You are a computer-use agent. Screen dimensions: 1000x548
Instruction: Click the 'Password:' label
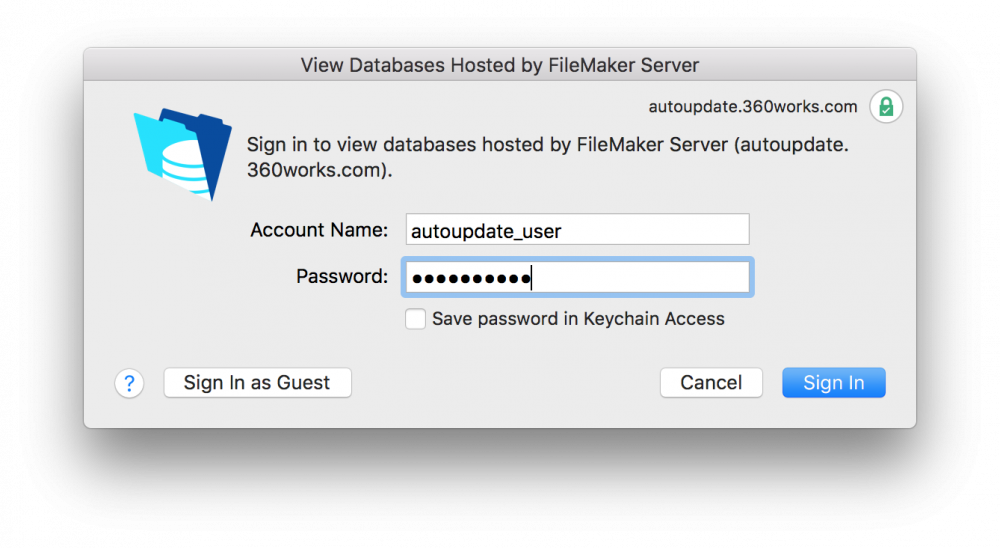pyautogui.click(x=341, y=276)
